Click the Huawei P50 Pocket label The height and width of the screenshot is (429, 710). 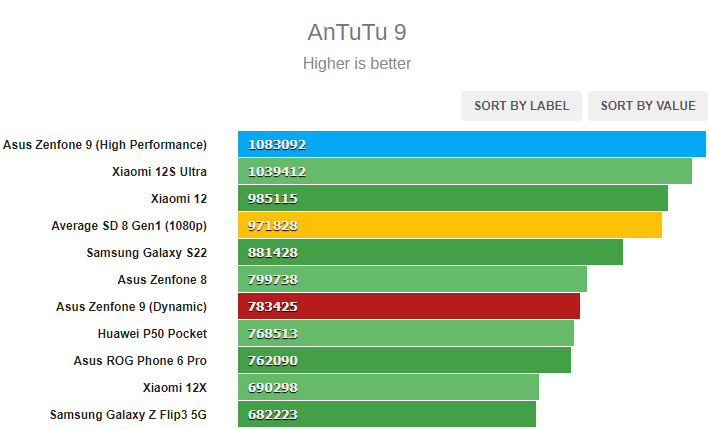(x=152, y=334)
